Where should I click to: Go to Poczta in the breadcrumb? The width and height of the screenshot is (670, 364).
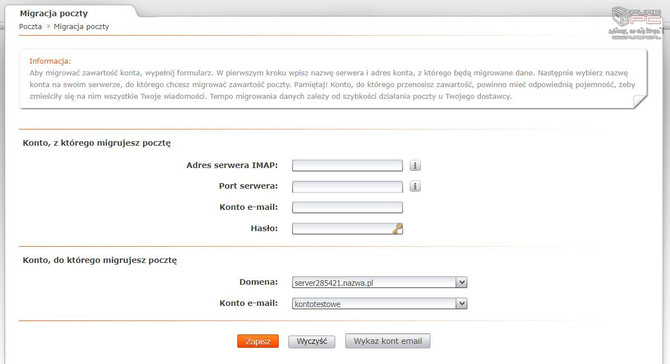[x=30, y=26]
